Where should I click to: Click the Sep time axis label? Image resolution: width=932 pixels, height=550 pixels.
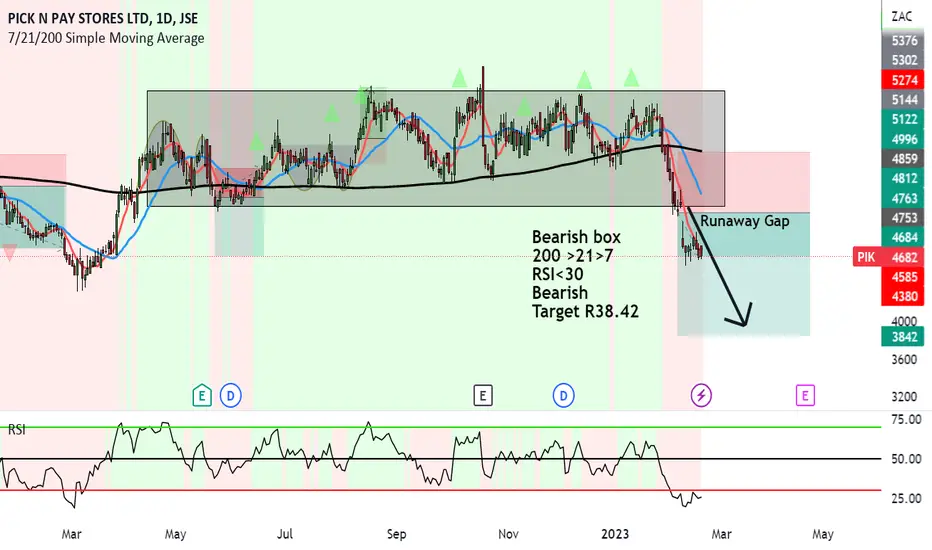(396, 534)
